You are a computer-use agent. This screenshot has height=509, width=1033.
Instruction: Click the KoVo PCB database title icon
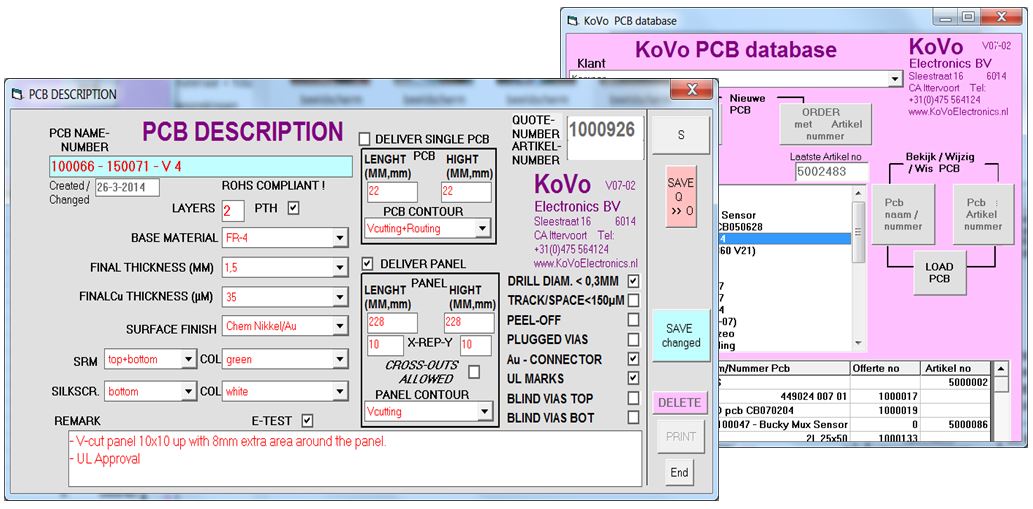(x=572, y=20)
